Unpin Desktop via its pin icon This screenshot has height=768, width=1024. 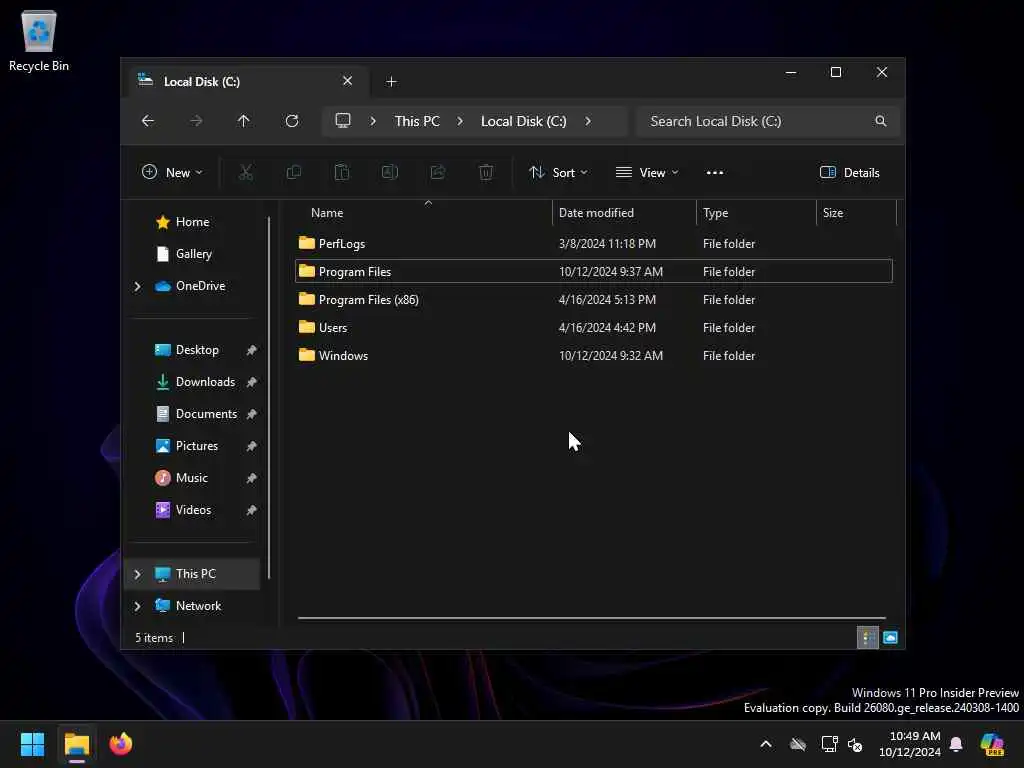[x=251, y=350]
